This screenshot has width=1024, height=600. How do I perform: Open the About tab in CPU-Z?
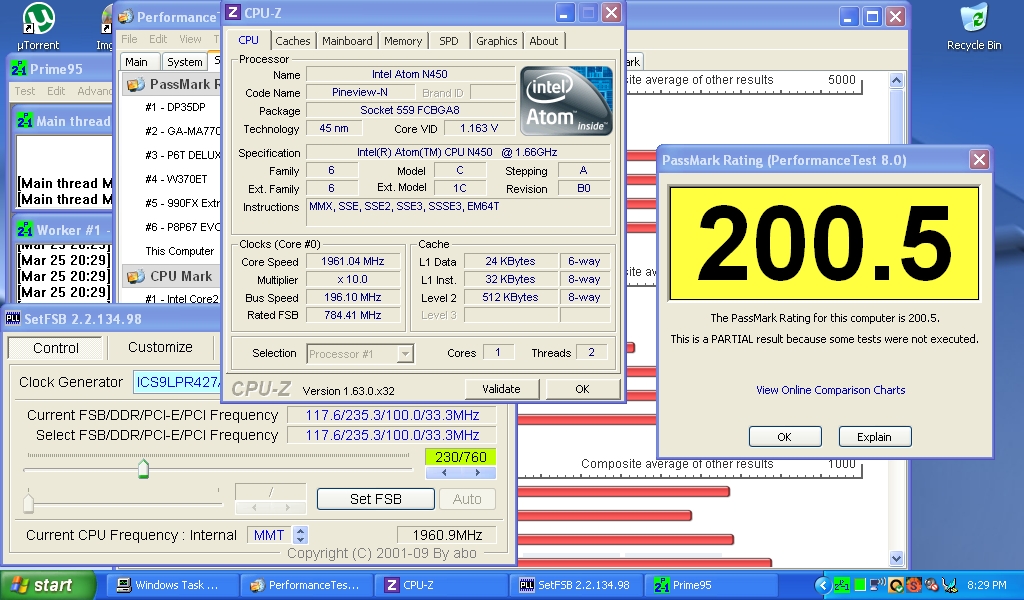pos(543,41)
